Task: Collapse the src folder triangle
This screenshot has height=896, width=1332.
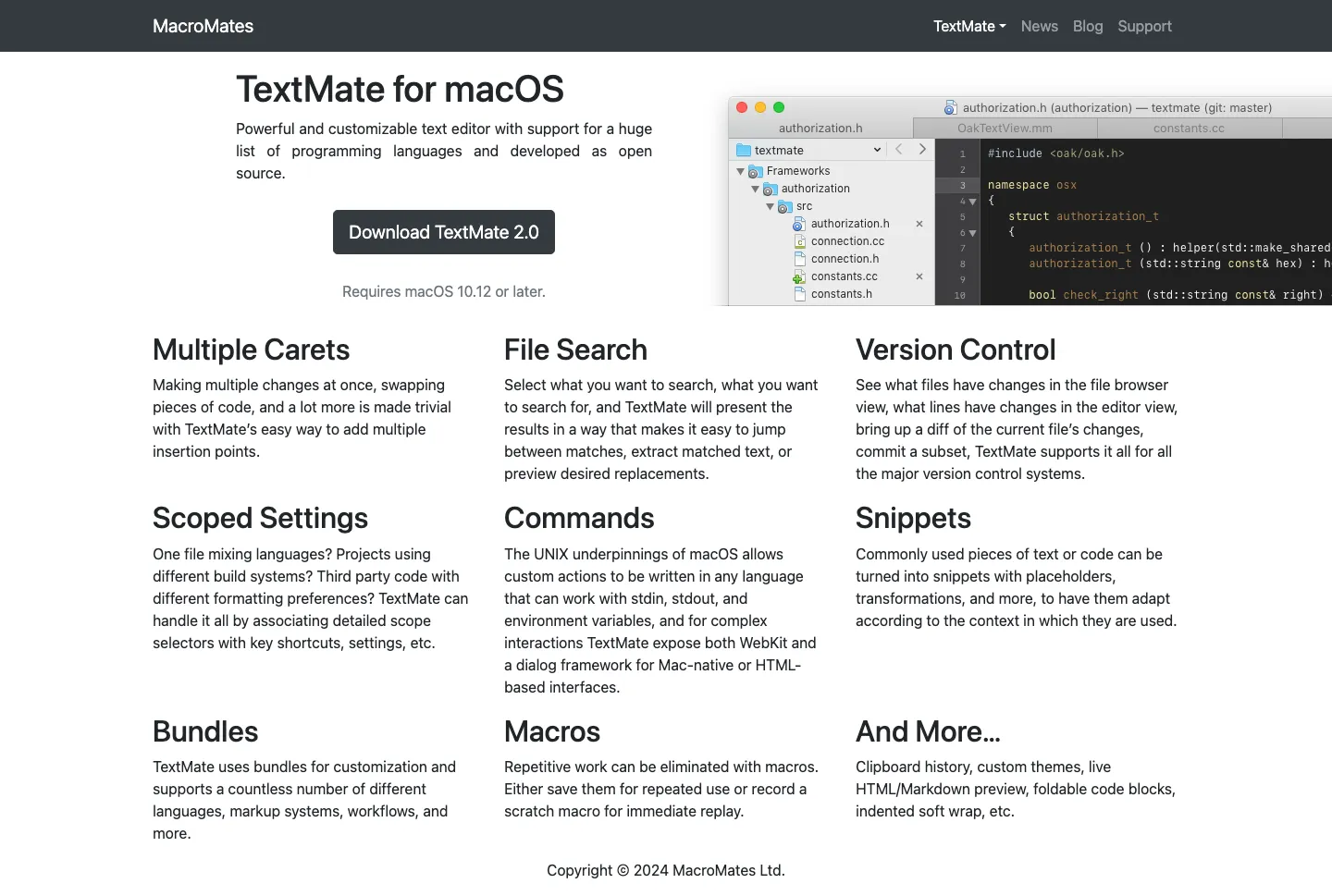Action: 770,206
